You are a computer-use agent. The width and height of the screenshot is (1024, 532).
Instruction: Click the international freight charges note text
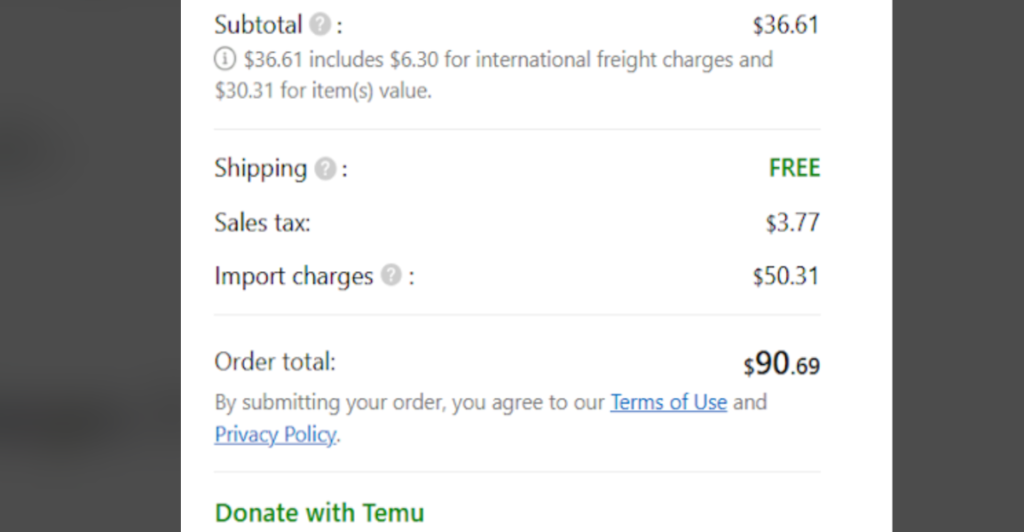coord(508,59)
